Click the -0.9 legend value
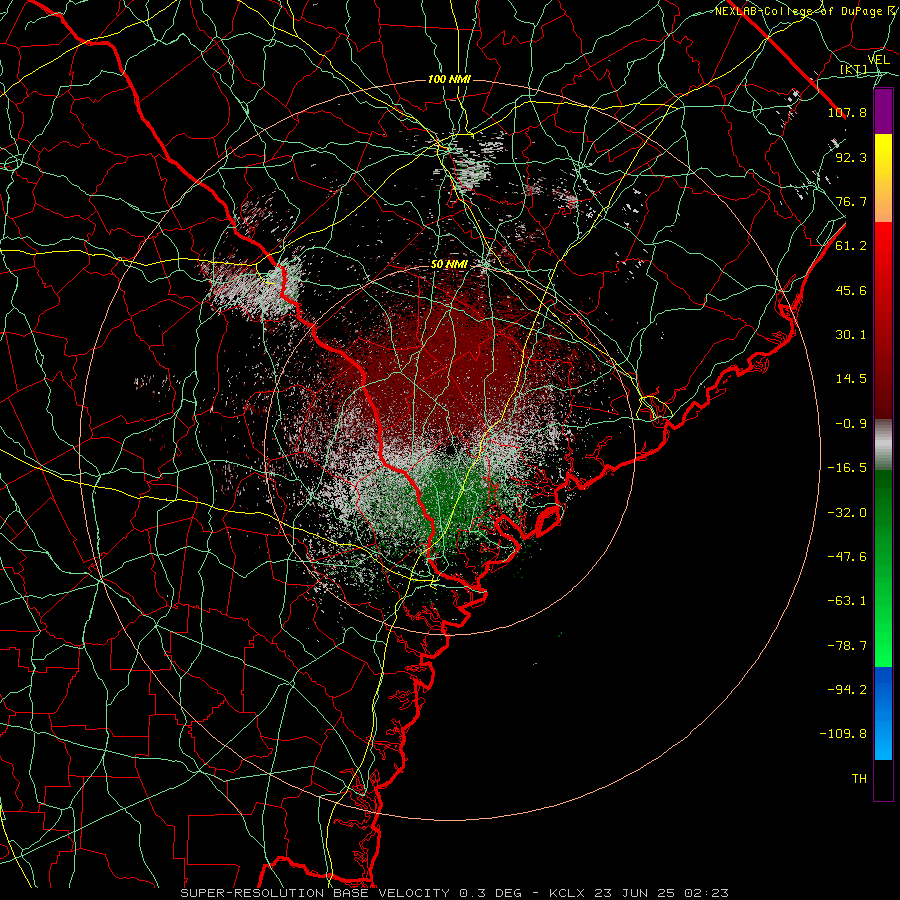The image size is (900, 900). tap(851, 424)
